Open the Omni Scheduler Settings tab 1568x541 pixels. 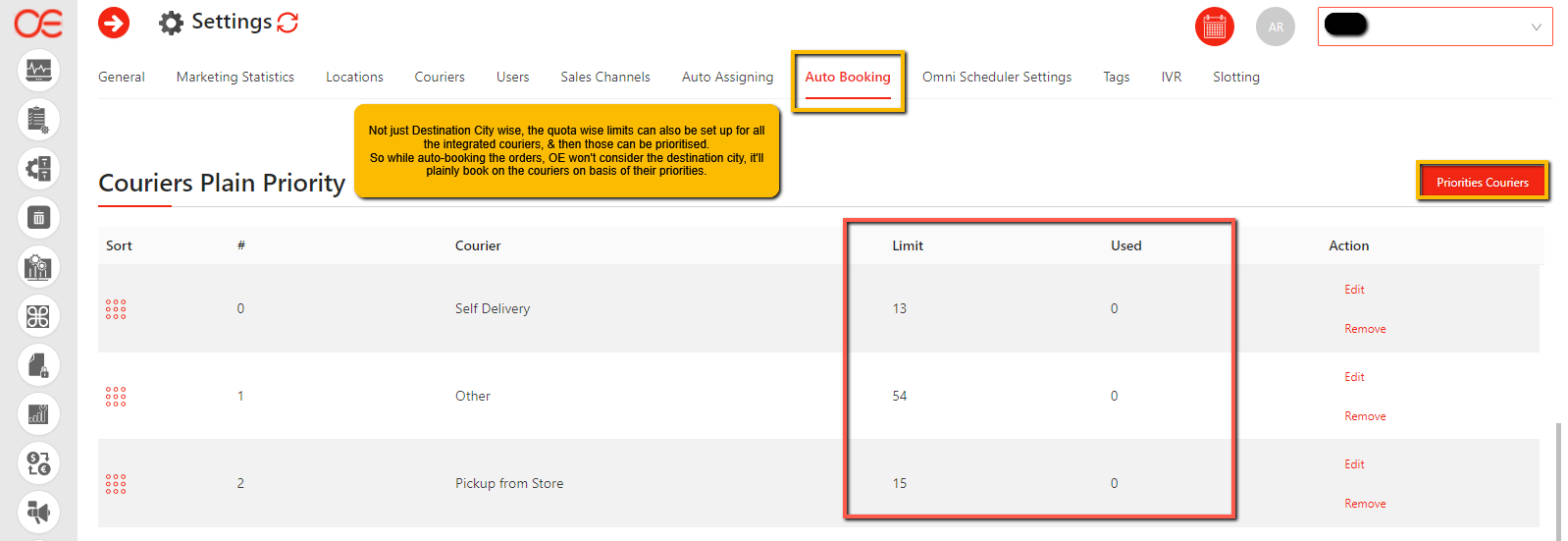[x=996, y=77]
